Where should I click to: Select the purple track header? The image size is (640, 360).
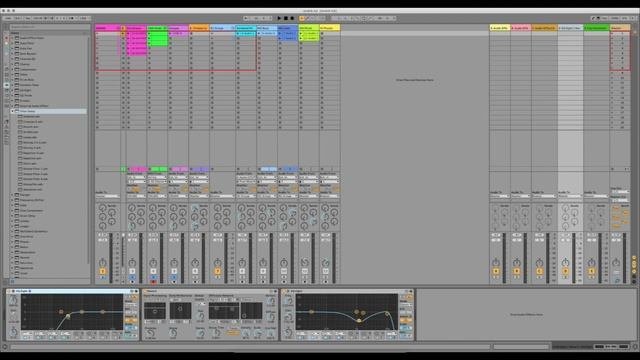click(x=178, y=28)
